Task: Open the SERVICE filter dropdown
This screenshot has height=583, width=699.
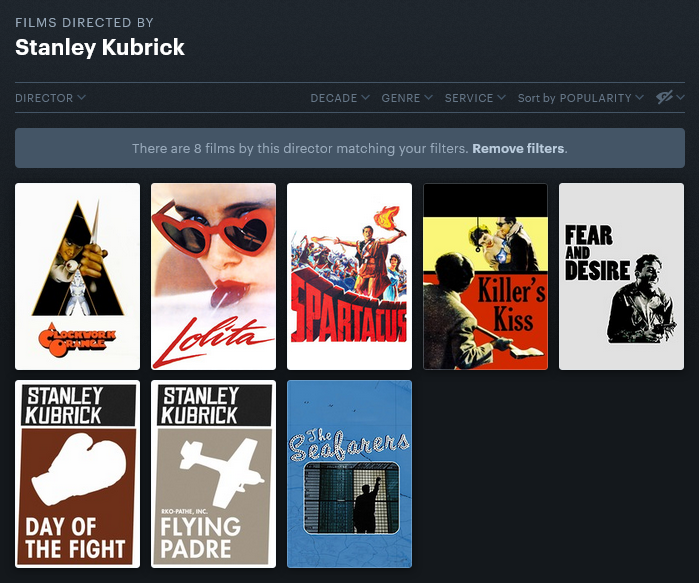Action: click(x=475, y=98)
